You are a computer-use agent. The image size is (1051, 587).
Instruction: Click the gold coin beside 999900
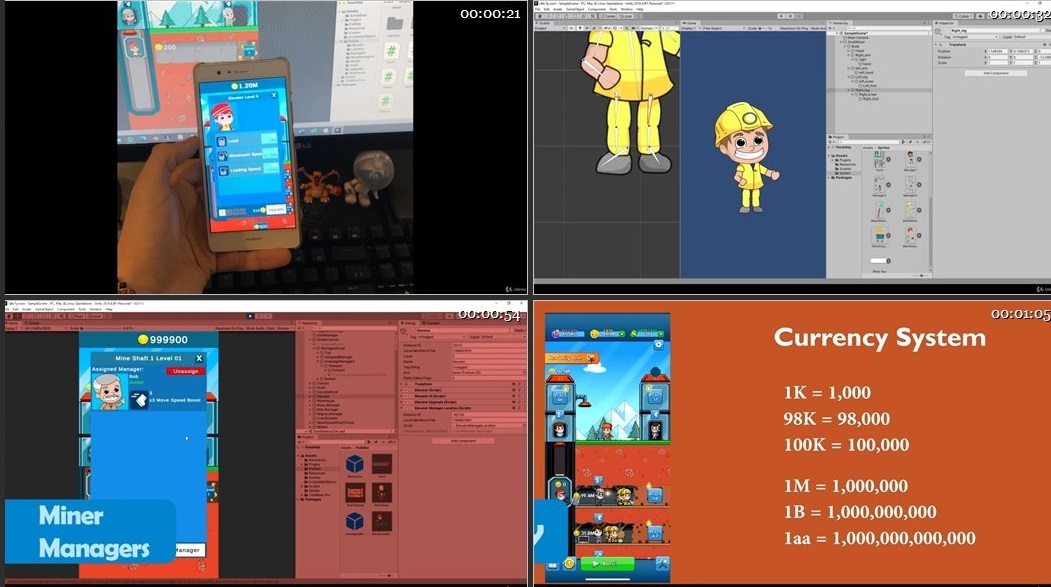142,340
